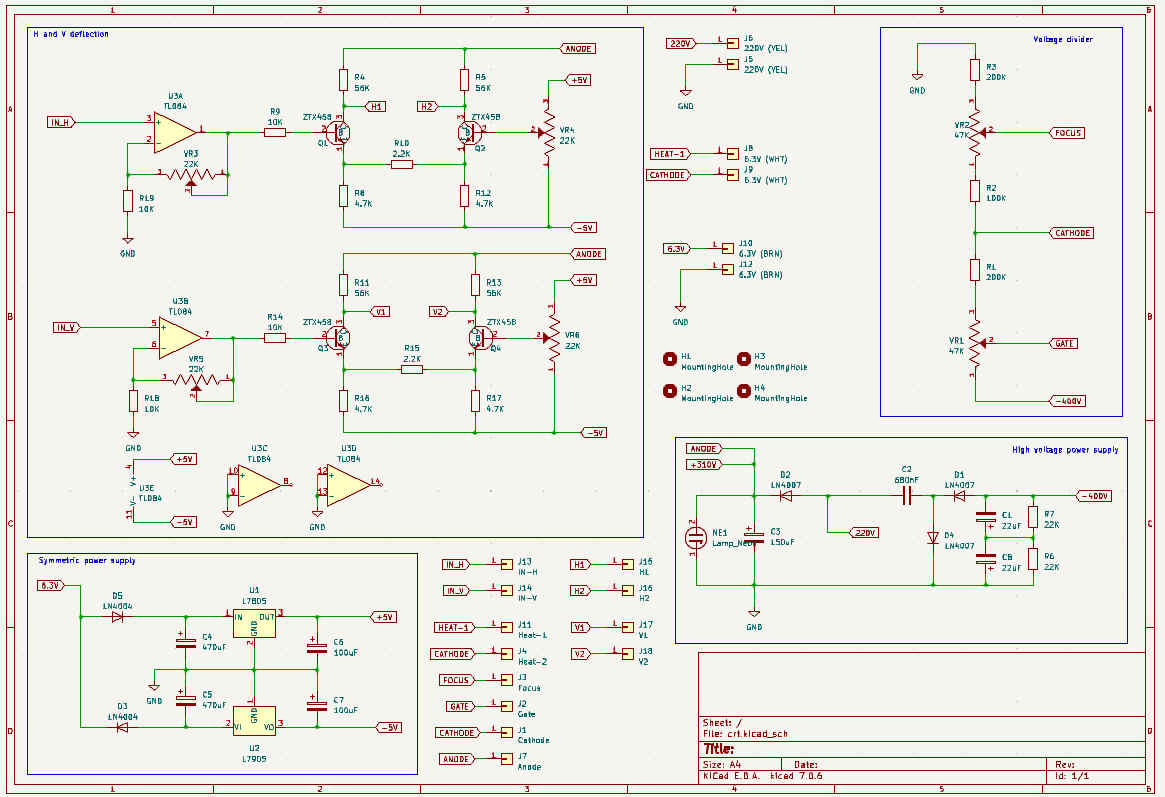Viewport: 1165px width, 797px height.
Task: Click resistor R4 56K
Action: point(343,80)
